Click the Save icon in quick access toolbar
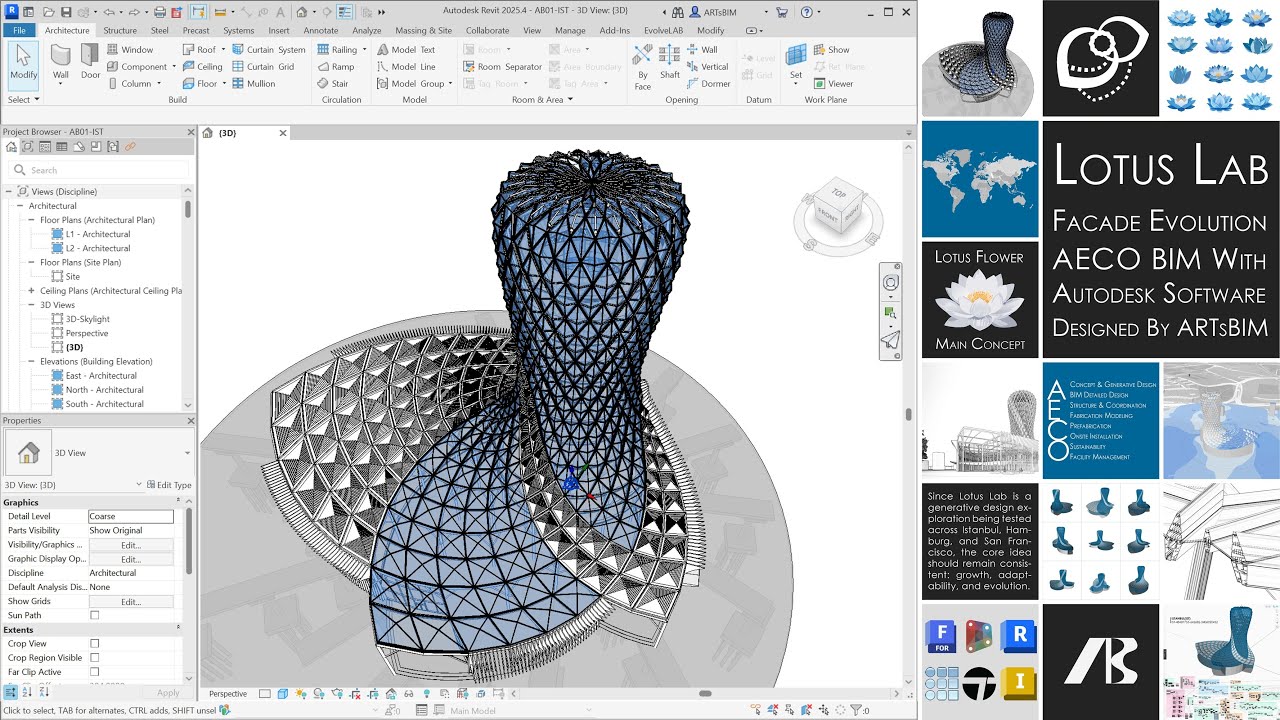 [66, 12]
